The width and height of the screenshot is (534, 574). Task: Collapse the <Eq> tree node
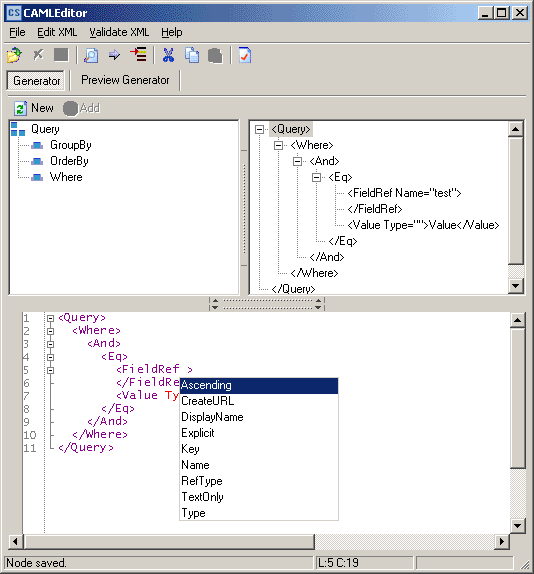point(317,178)
